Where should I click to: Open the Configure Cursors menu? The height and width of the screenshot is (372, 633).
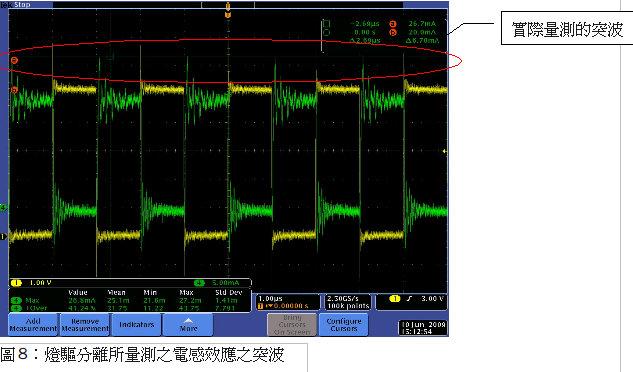(x=344, y=325)
